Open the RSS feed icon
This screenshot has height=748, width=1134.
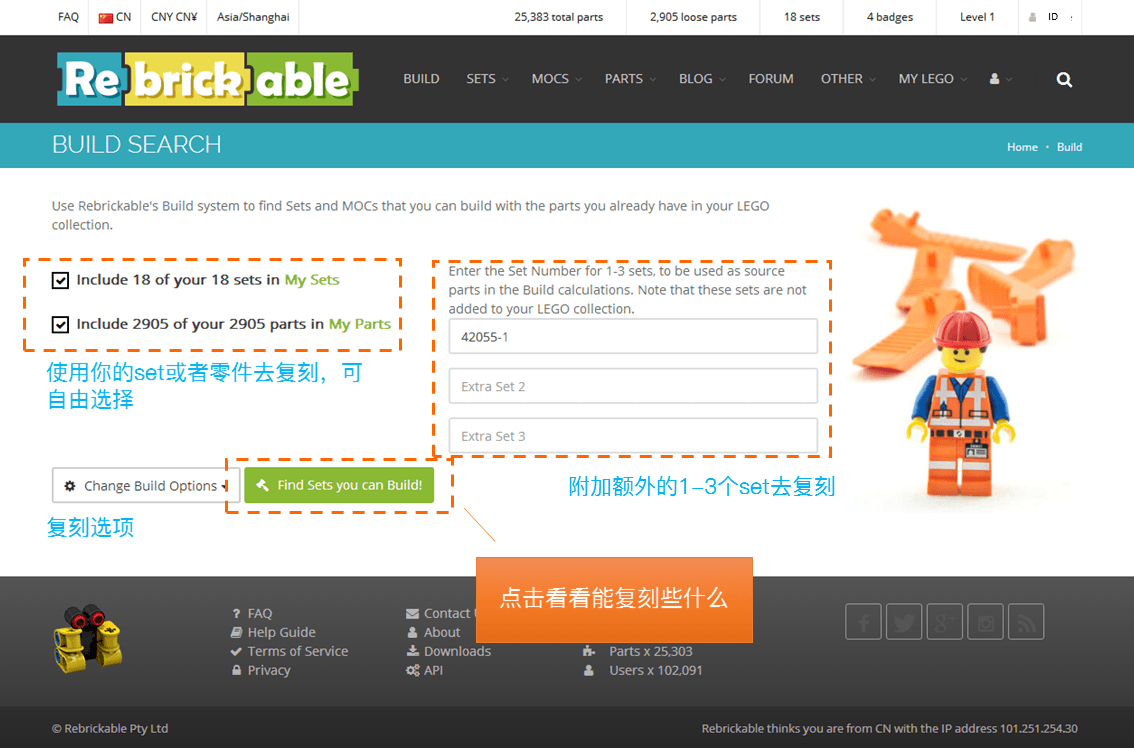(x=1026, y=621)
